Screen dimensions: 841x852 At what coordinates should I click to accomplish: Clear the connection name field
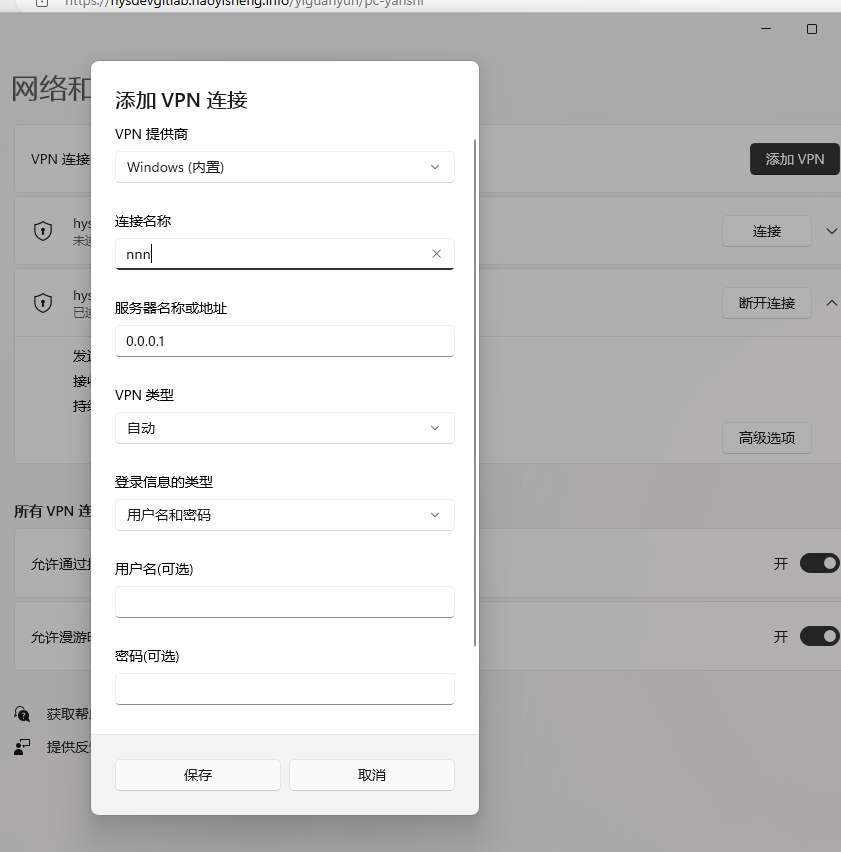click(x=436, y=254)
